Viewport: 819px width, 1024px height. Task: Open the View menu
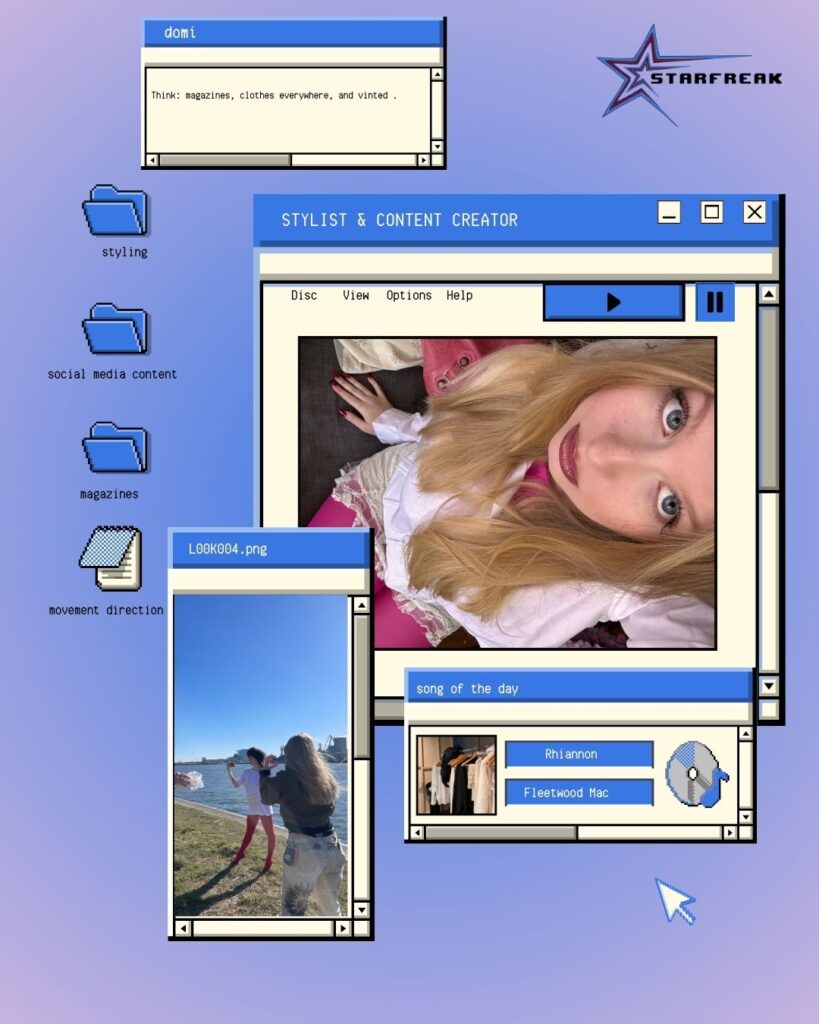[356, 296]
